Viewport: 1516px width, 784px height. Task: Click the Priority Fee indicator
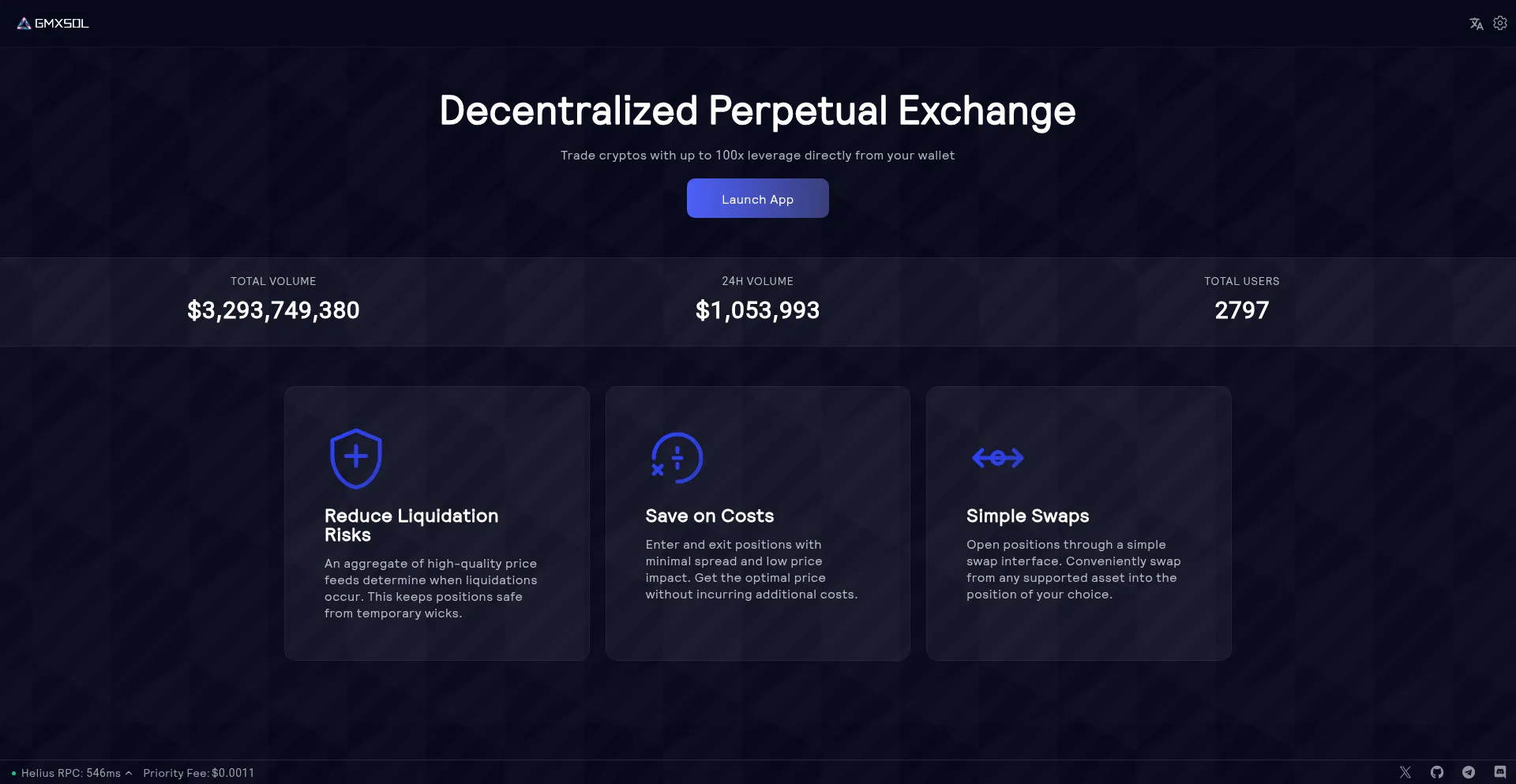pos(199,773)
